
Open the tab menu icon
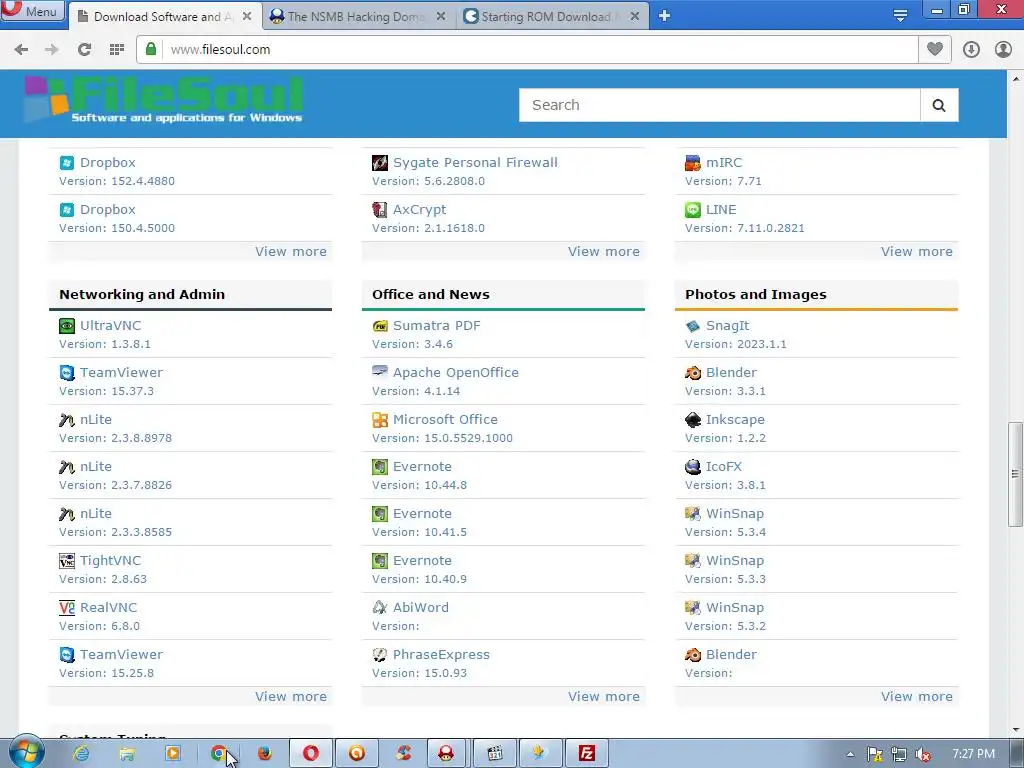[x=900, y=16]
